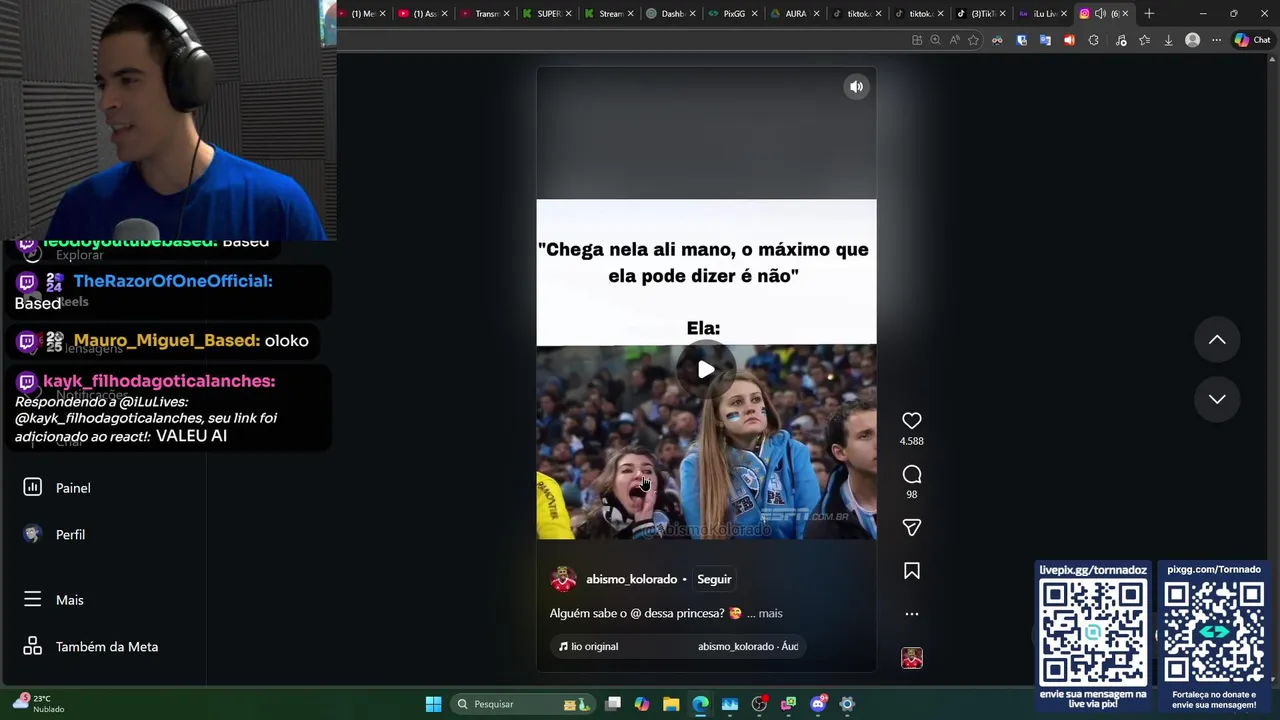
Task: Open Também da Meta
Action: click(x=107, y=647)
